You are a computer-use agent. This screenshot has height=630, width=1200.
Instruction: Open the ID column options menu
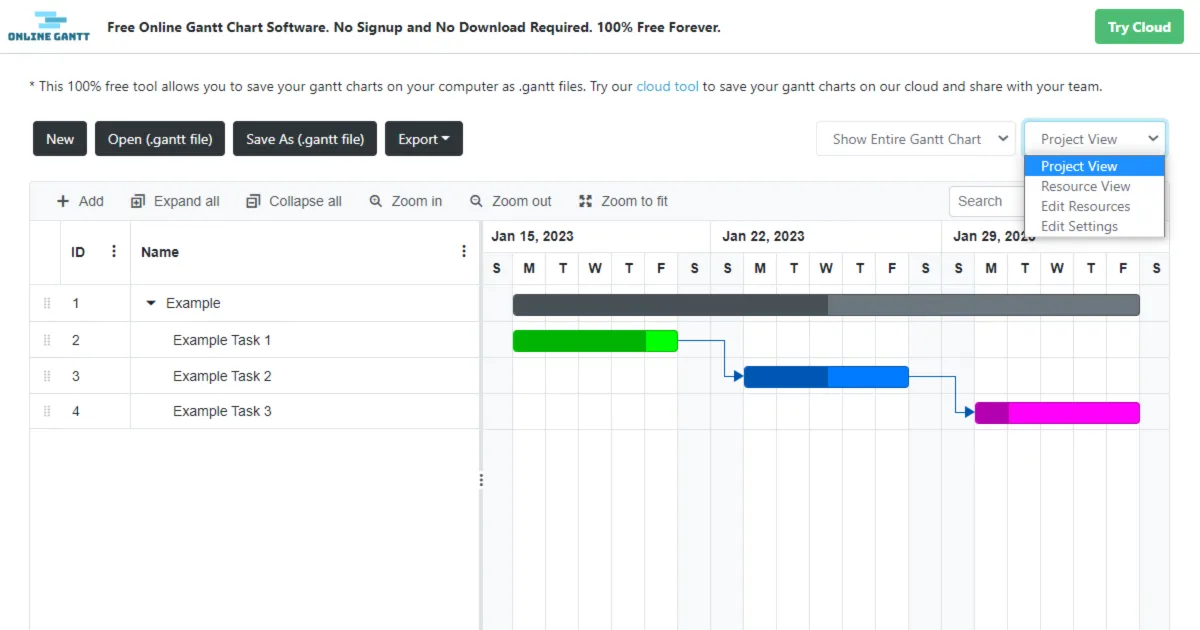pyautogui.click(x=114, y=252)
